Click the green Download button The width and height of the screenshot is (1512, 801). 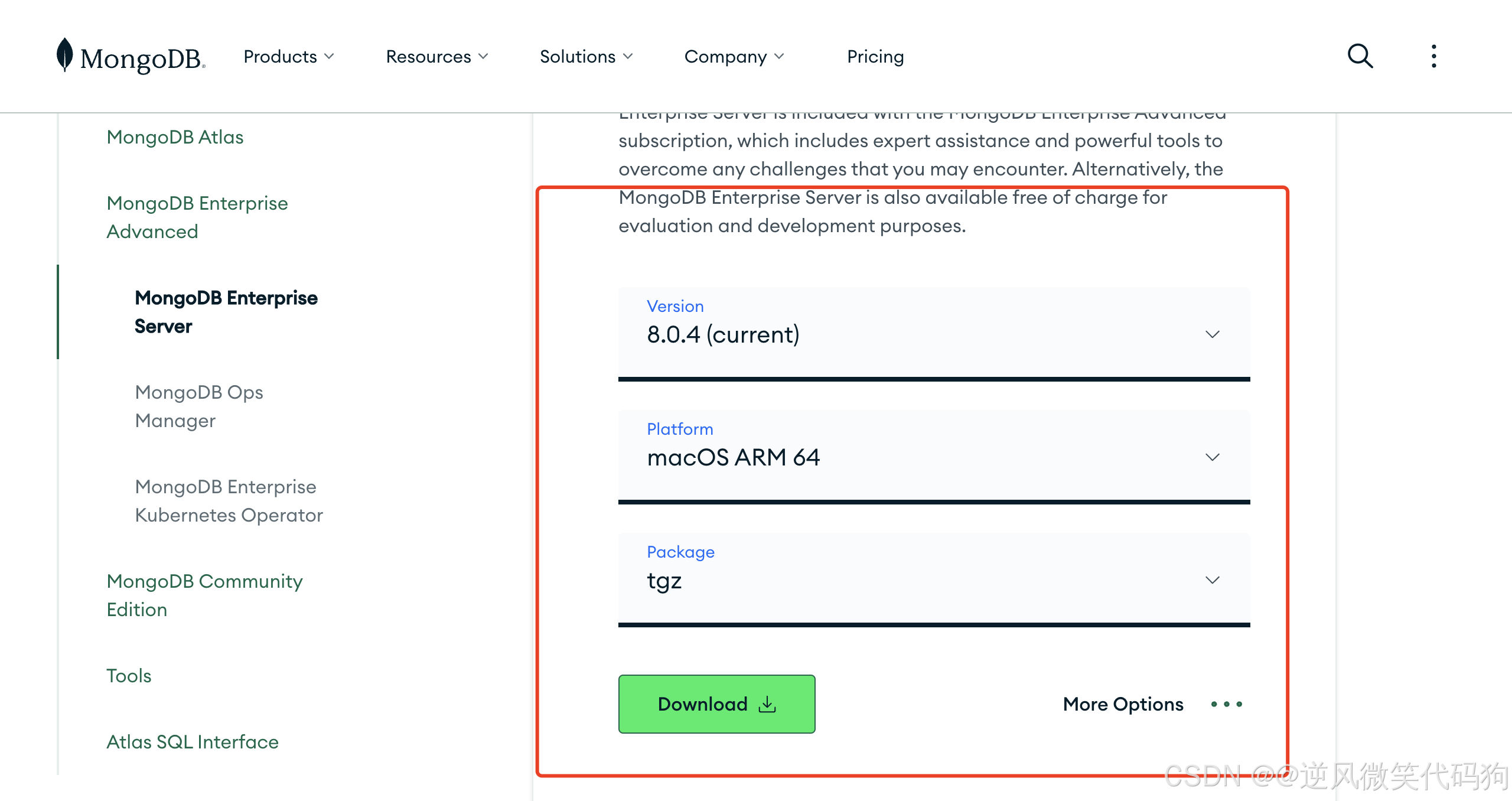[x=716, y=704]
